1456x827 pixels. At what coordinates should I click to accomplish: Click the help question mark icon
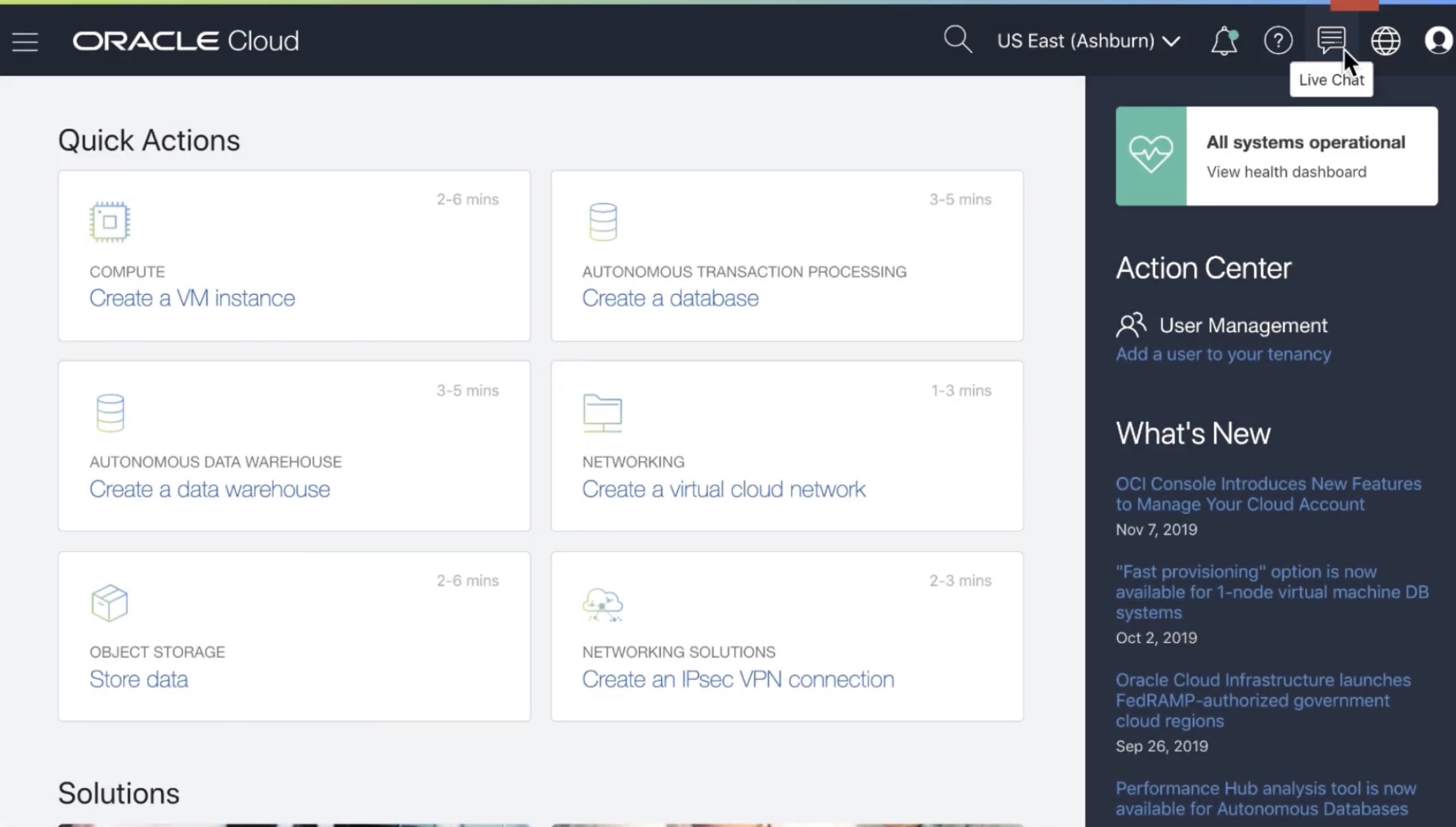click(x=1278, y=40)
